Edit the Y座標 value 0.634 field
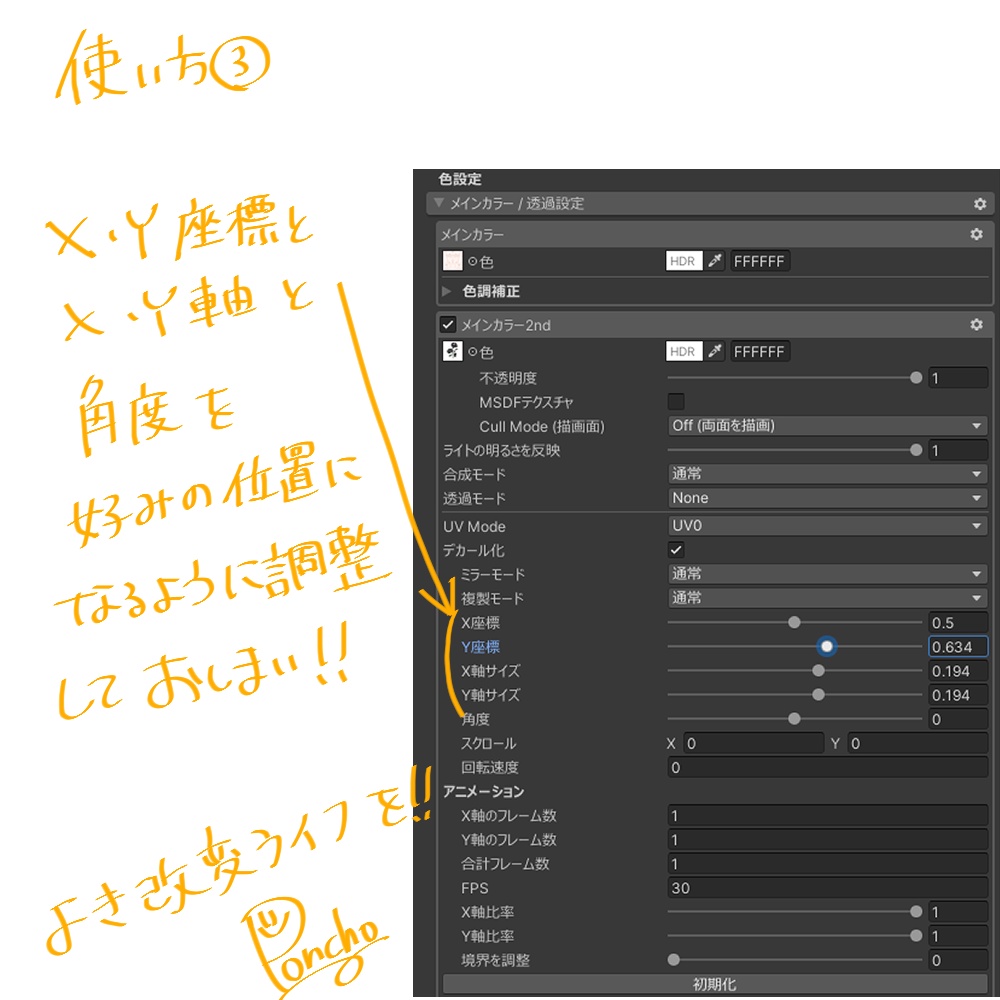 pyautogui.click(x=958, y=647)
